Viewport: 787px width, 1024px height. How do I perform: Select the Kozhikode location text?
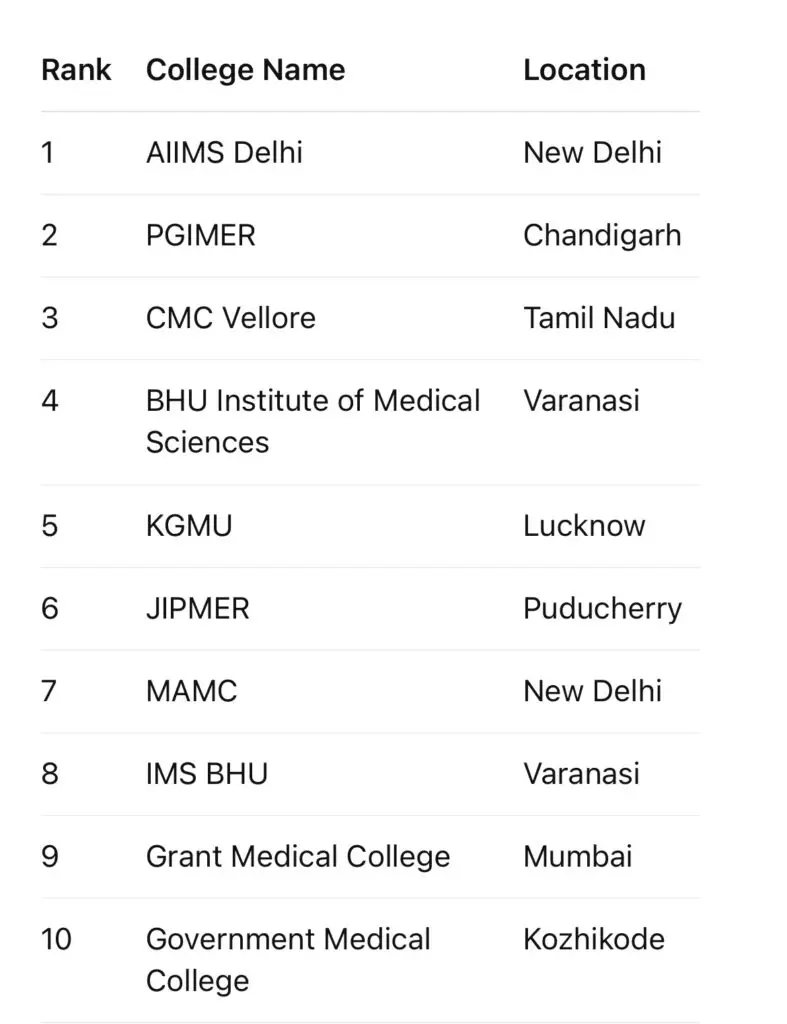point(594,939)
